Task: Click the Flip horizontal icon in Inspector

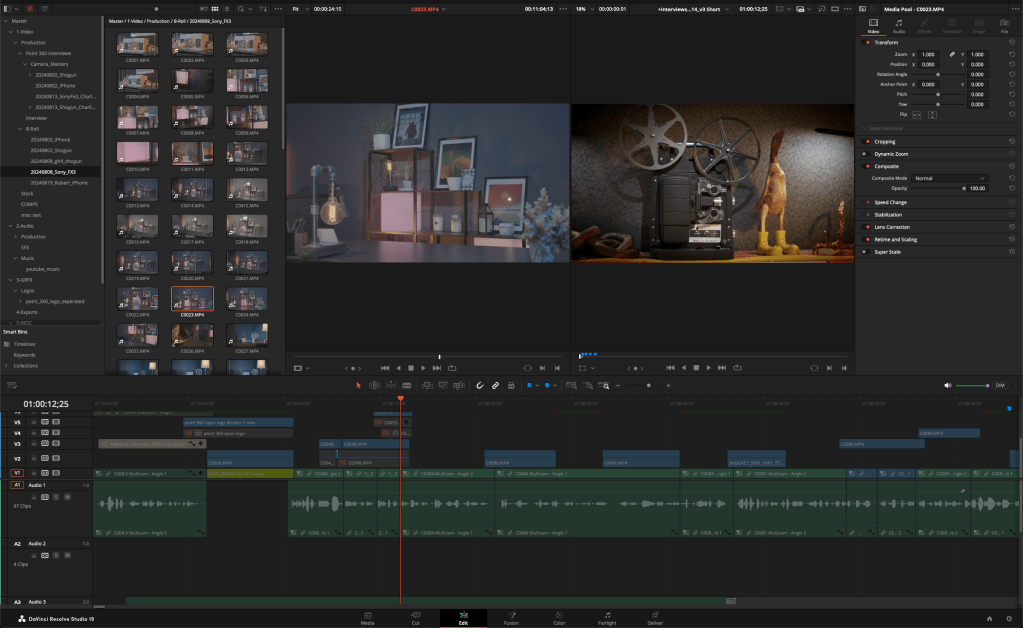Action: [919, 114]
